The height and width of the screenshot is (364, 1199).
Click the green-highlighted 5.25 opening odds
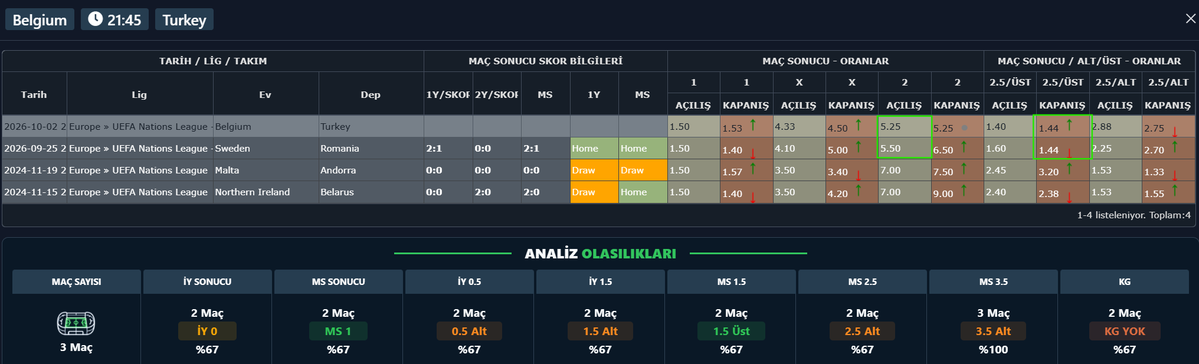905,126
